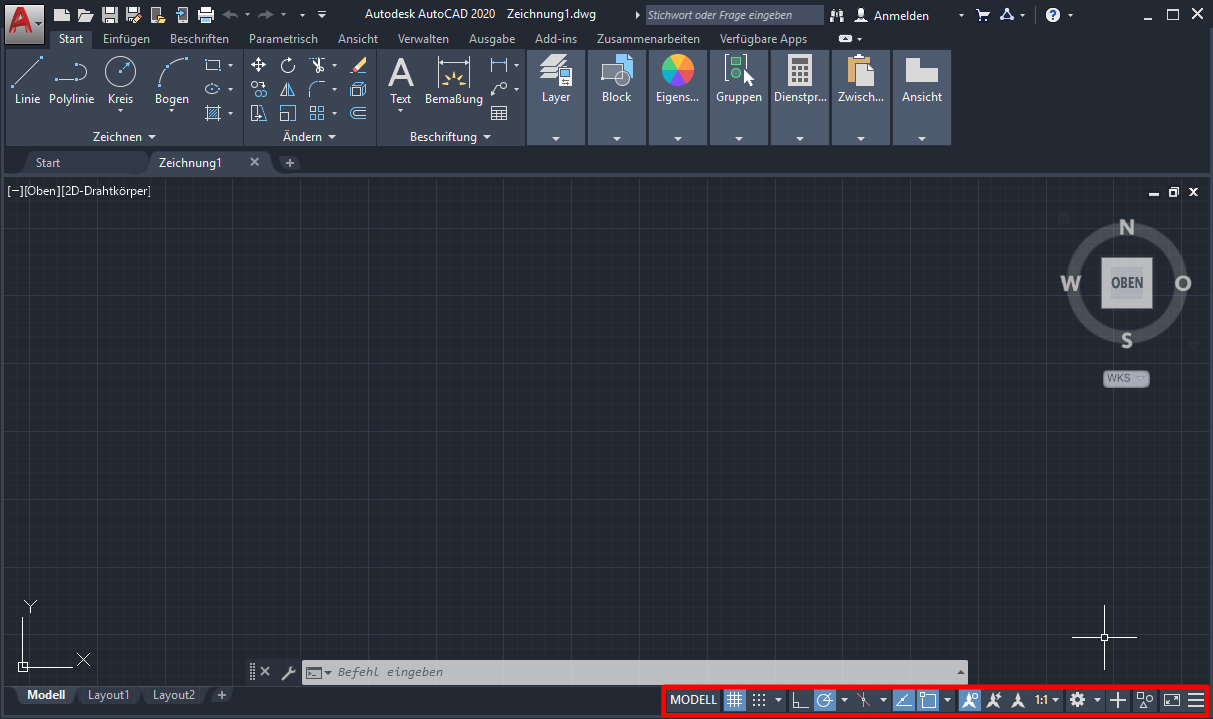Add a new drawing tab with plus
1213x719 pixels.
click(290, 162)
